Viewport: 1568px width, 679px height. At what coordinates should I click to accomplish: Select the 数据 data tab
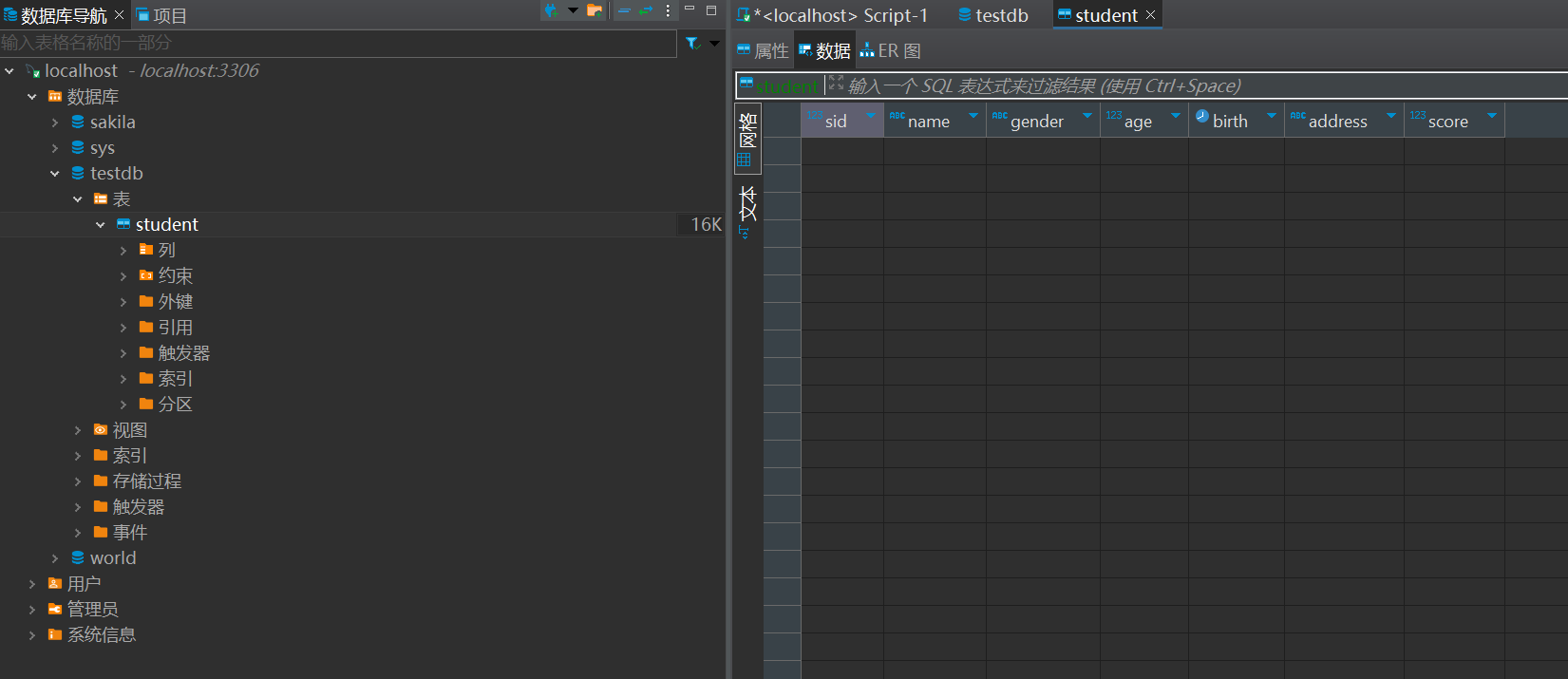[x=824, y=51]
